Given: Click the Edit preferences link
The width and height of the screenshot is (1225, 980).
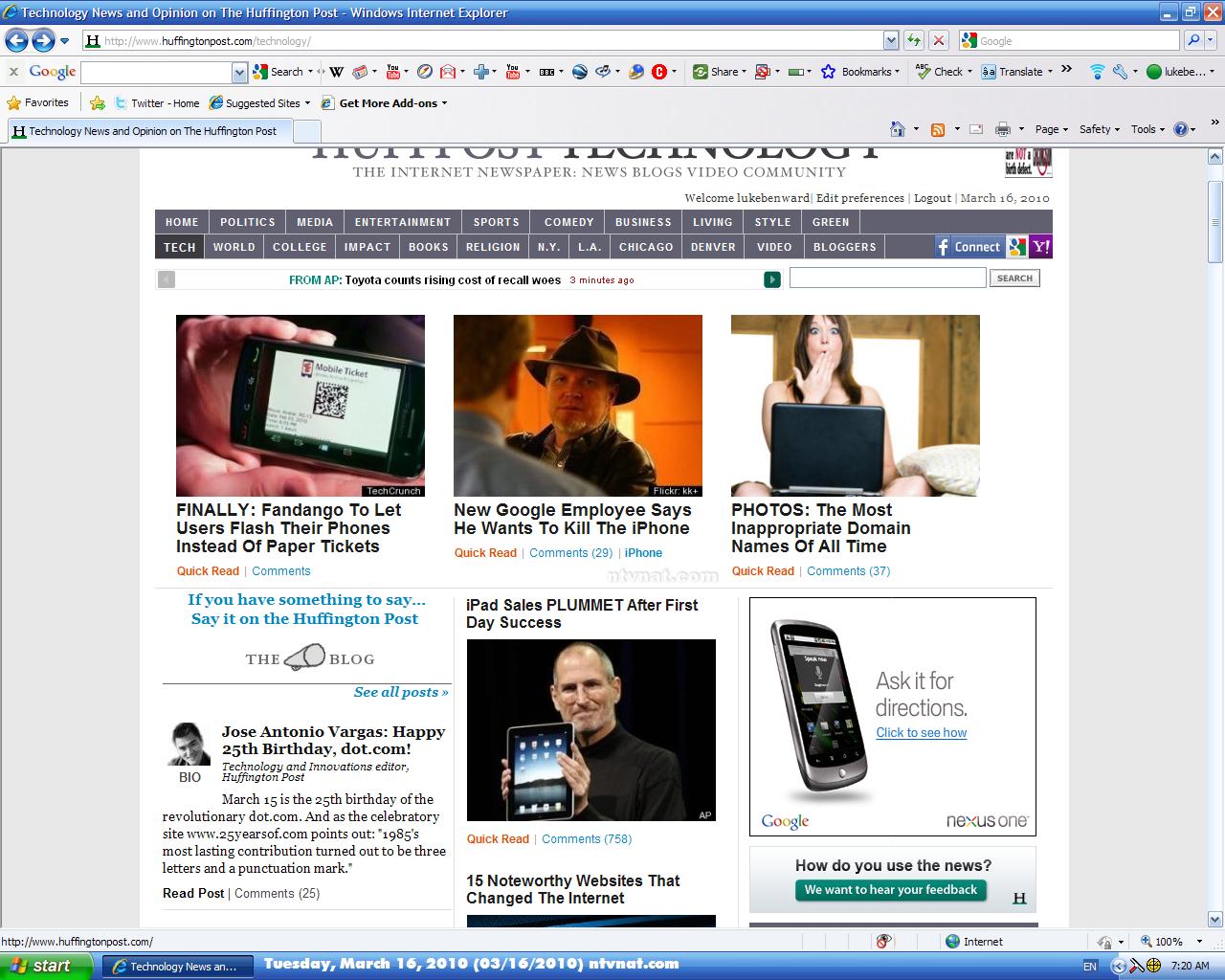Looking at the screenshot, I should tap(860, 198).
